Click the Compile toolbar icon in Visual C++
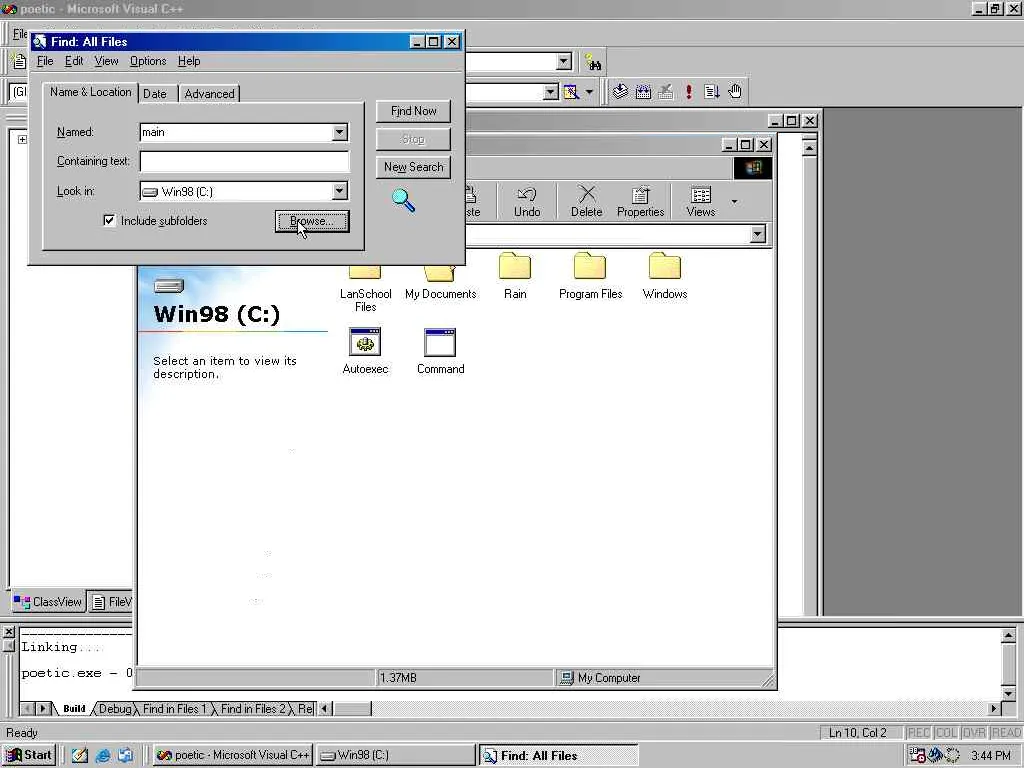This screenshot has height=768, width=1024. click(620, 91)
